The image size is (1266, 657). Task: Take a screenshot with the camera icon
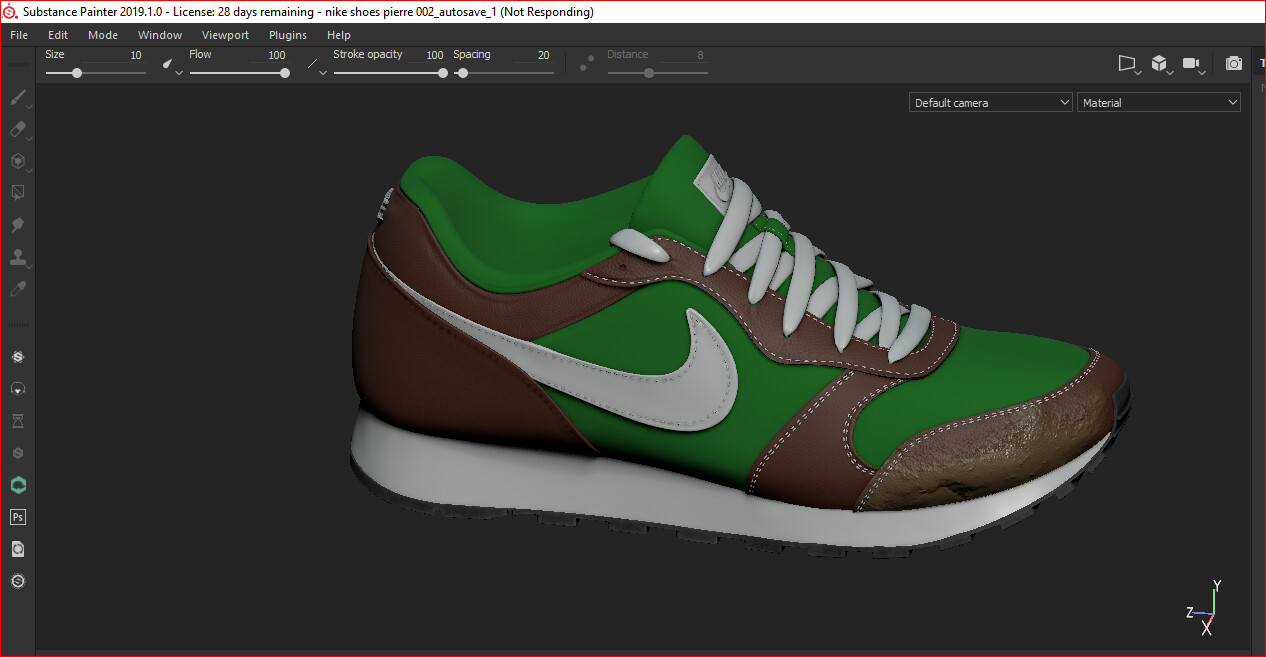1234,63
